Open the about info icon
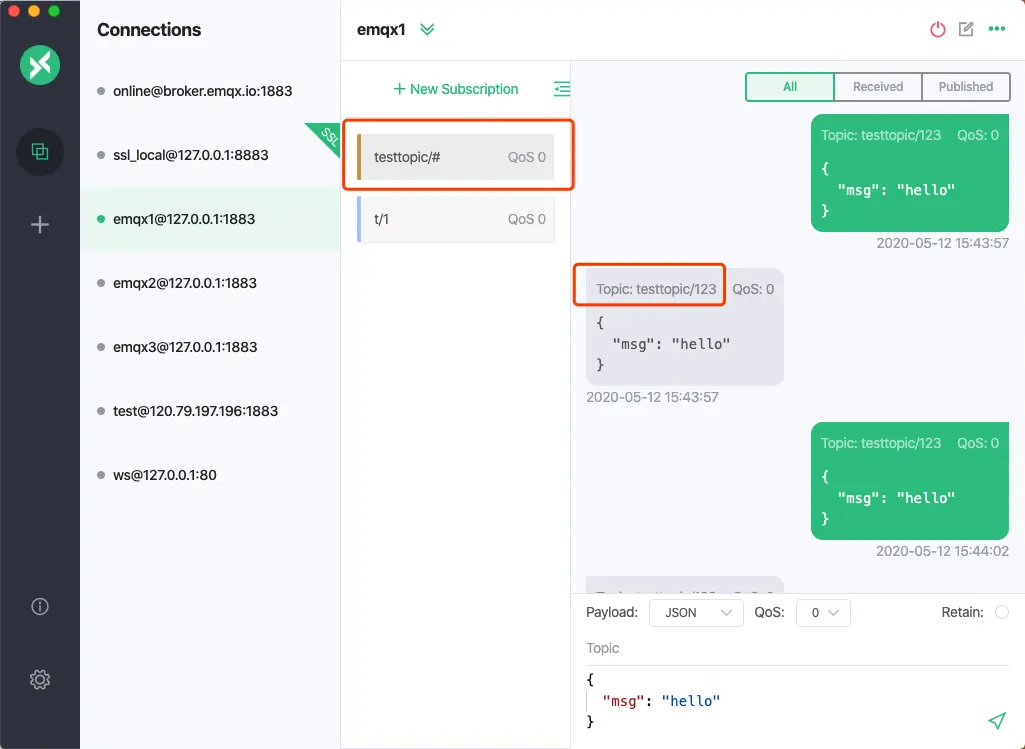This screenshot has height=749, width=1025. tap(40, 606)
